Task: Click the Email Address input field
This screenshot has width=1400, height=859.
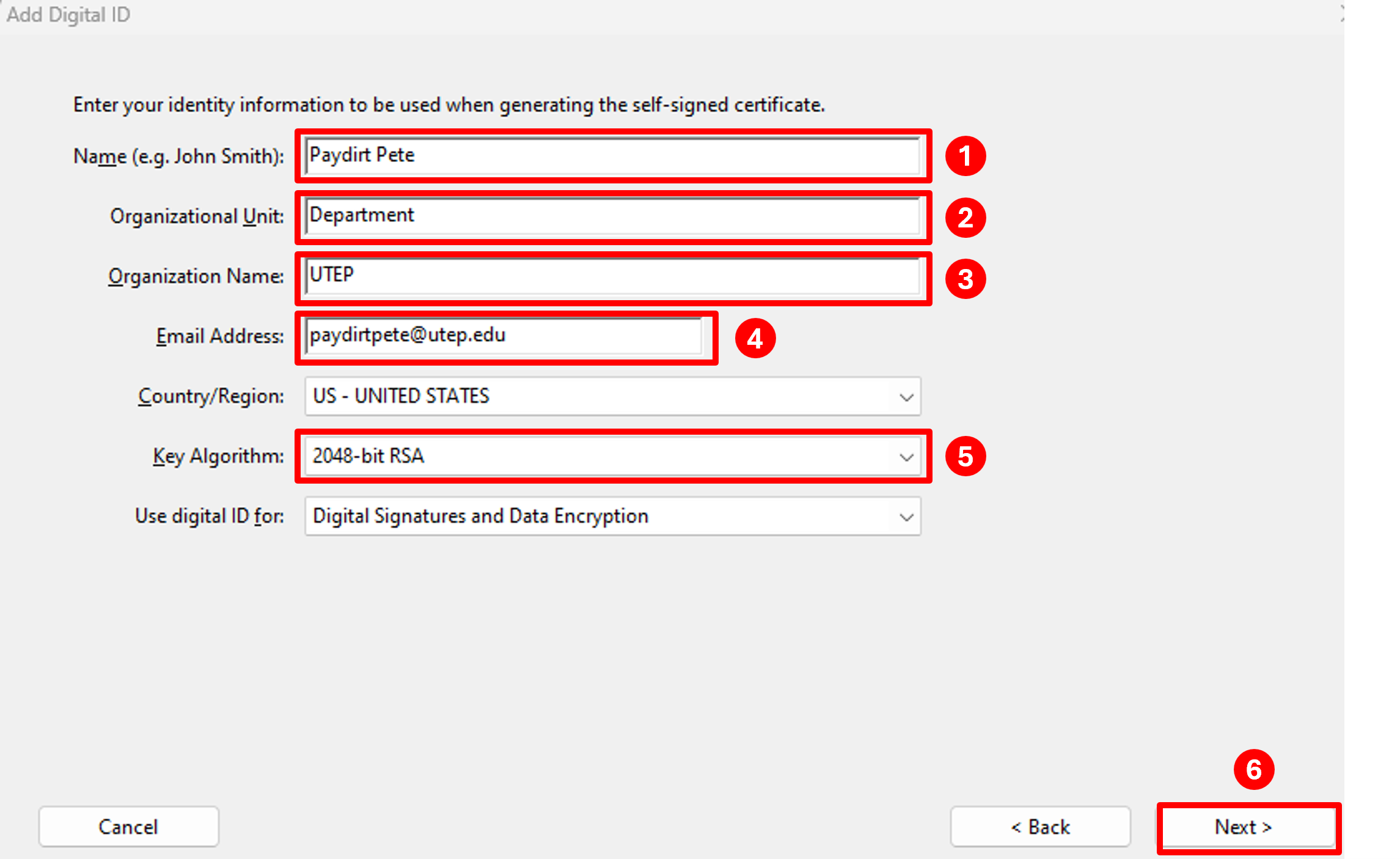Action: [504, 336]
